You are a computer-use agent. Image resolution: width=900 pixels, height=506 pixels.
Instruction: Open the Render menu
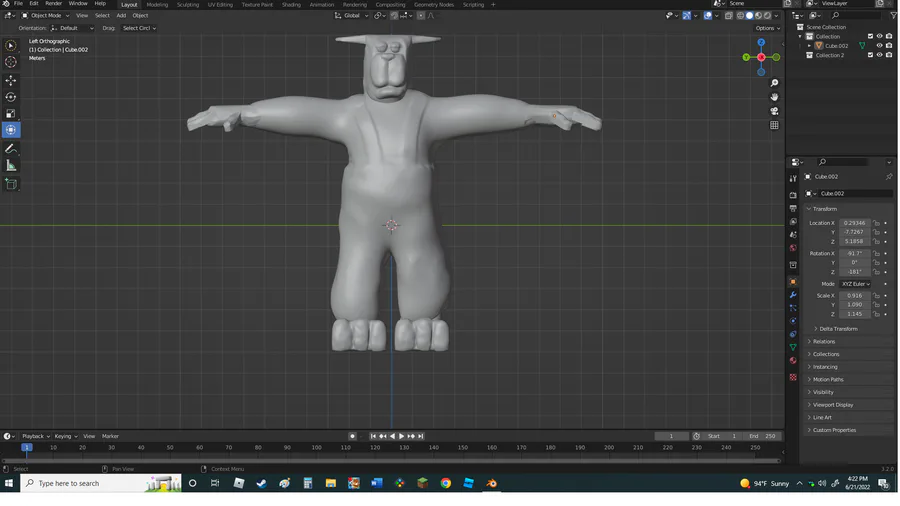tap(53, 4)
